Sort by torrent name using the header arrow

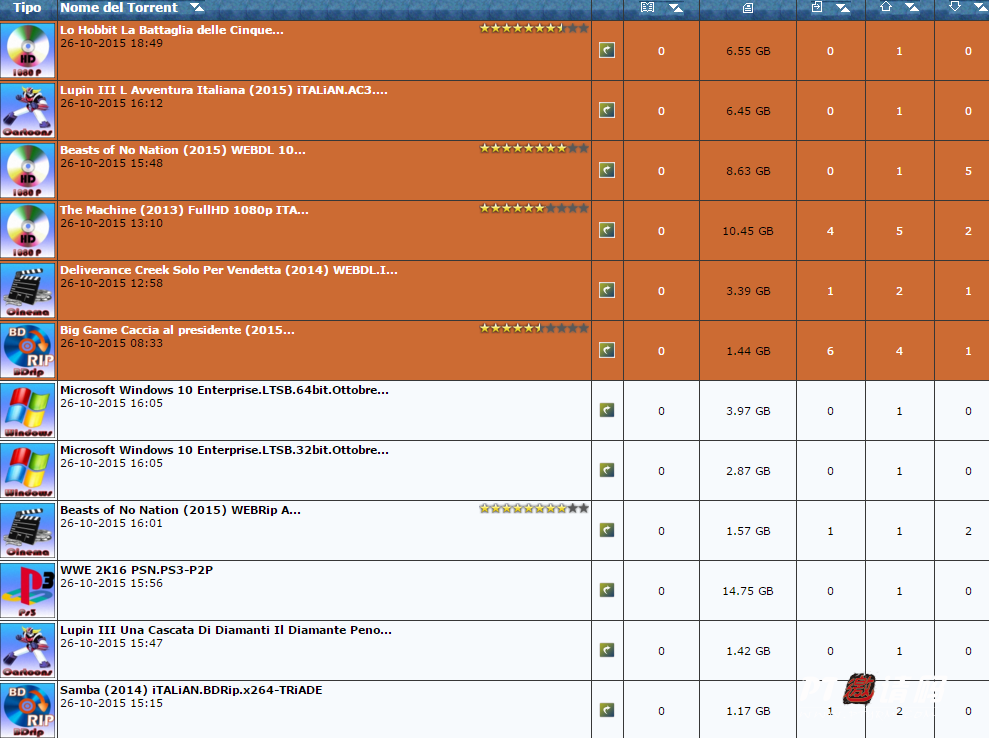tap(197, 8)
